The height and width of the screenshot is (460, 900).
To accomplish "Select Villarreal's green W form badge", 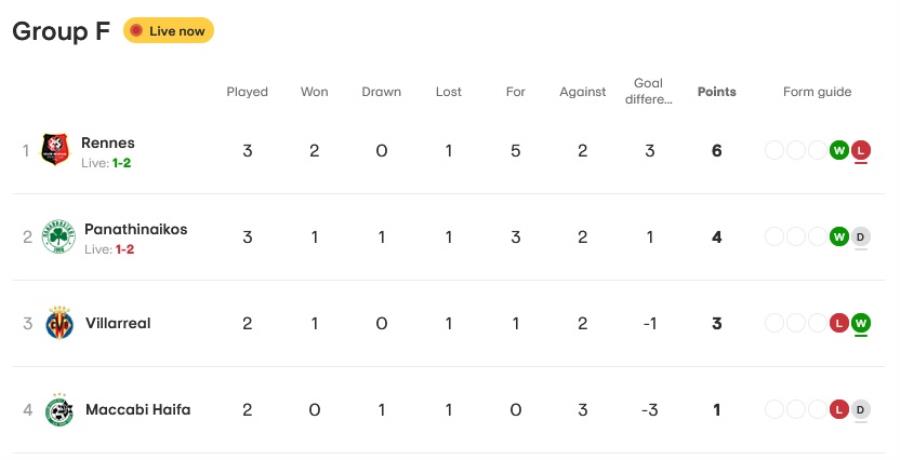I will point(860,323).
